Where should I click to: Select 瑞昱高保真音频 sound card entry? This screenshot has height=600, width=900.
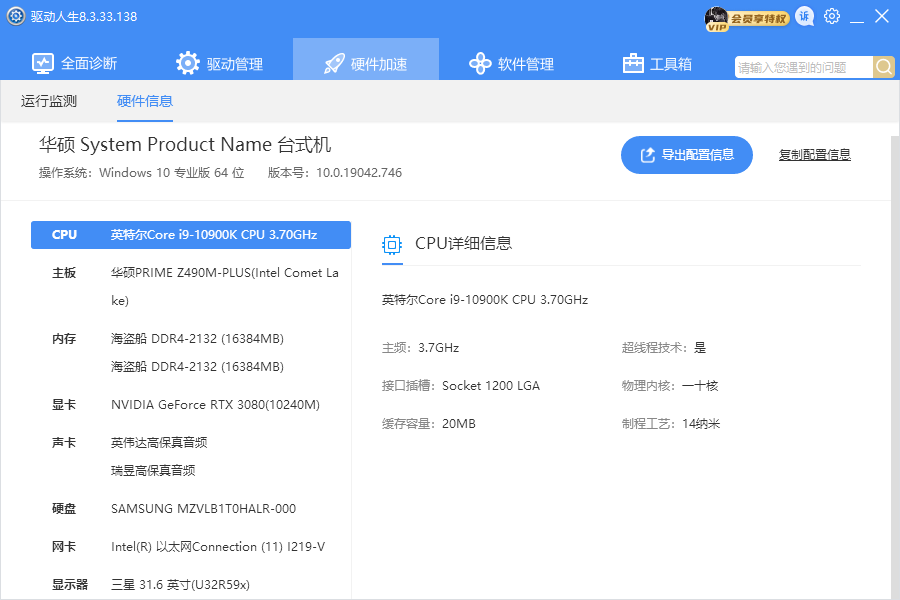tap(153, 471)
